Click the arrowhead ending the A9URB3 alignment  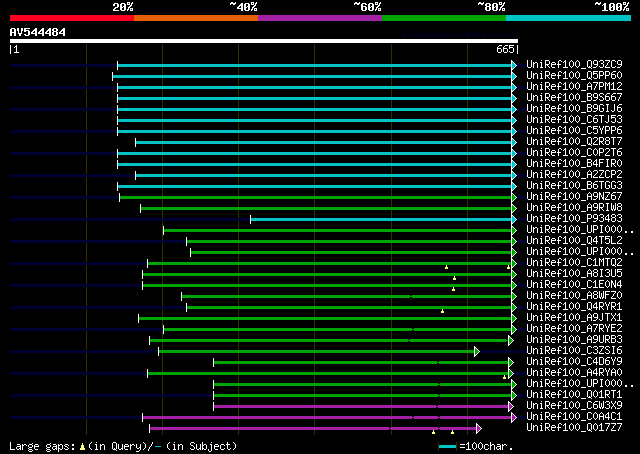pos(511,340)
